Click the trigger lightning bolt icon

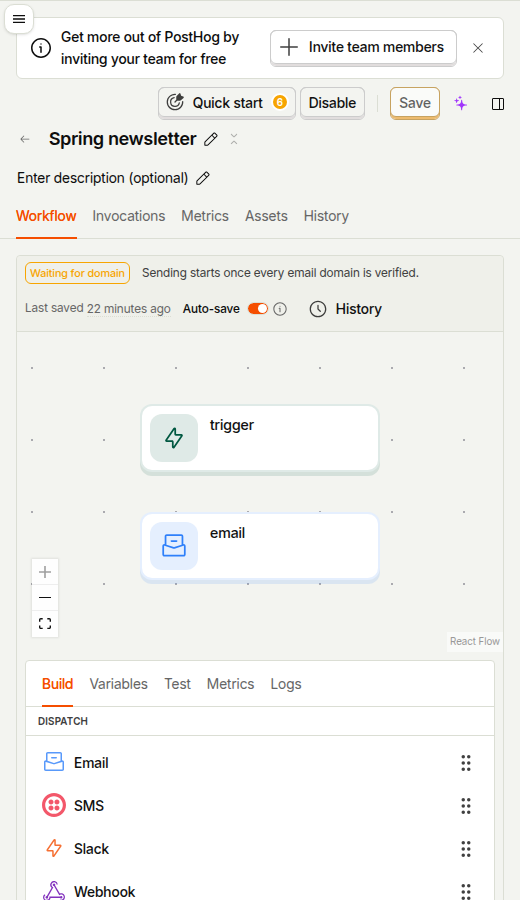[x=174, y=438]
